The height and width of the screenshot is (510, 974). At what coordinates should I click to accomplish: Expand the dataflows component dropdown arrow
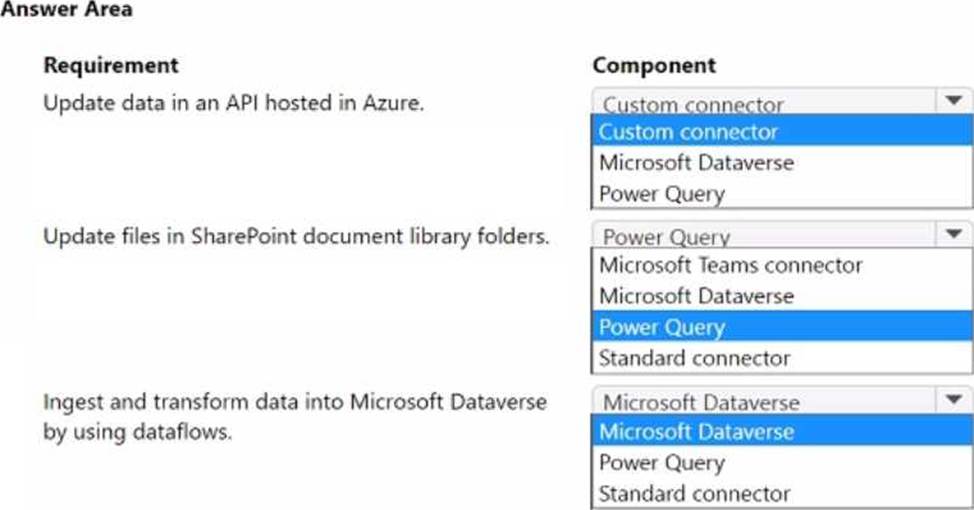954,399
